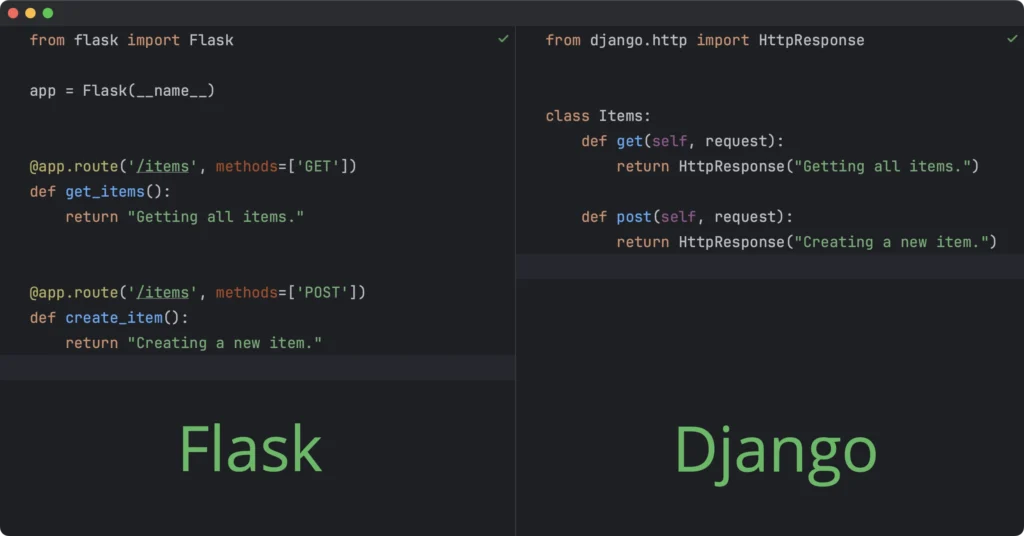Click the class name Items in the Django code
Screen dimensions: 1024x536
pyautogui.click(x=624, y=116)
